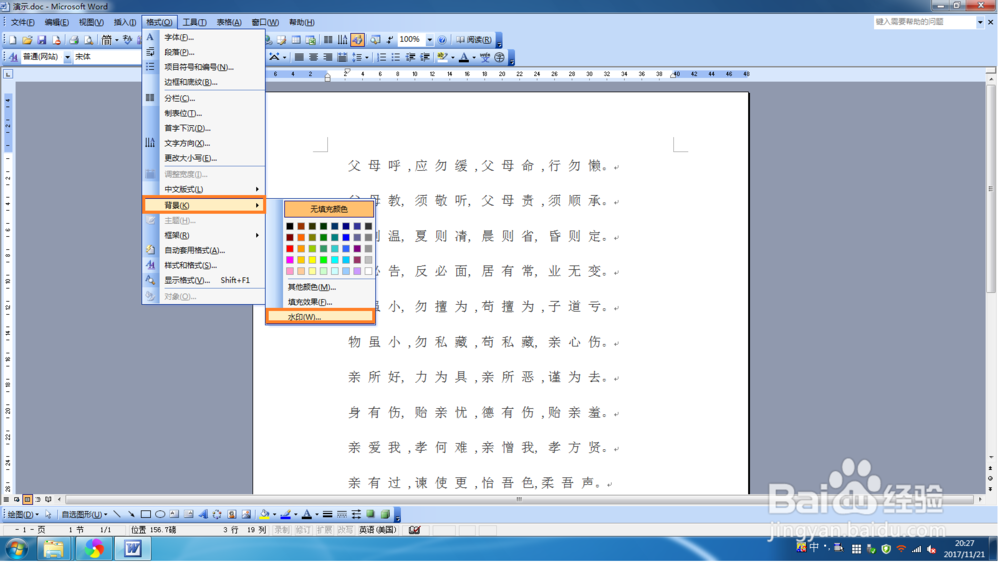Open the 绘图(D) drawing dropdown
Image resolution: width=1000 pixels, height=564 pixels.
[23, 515]
